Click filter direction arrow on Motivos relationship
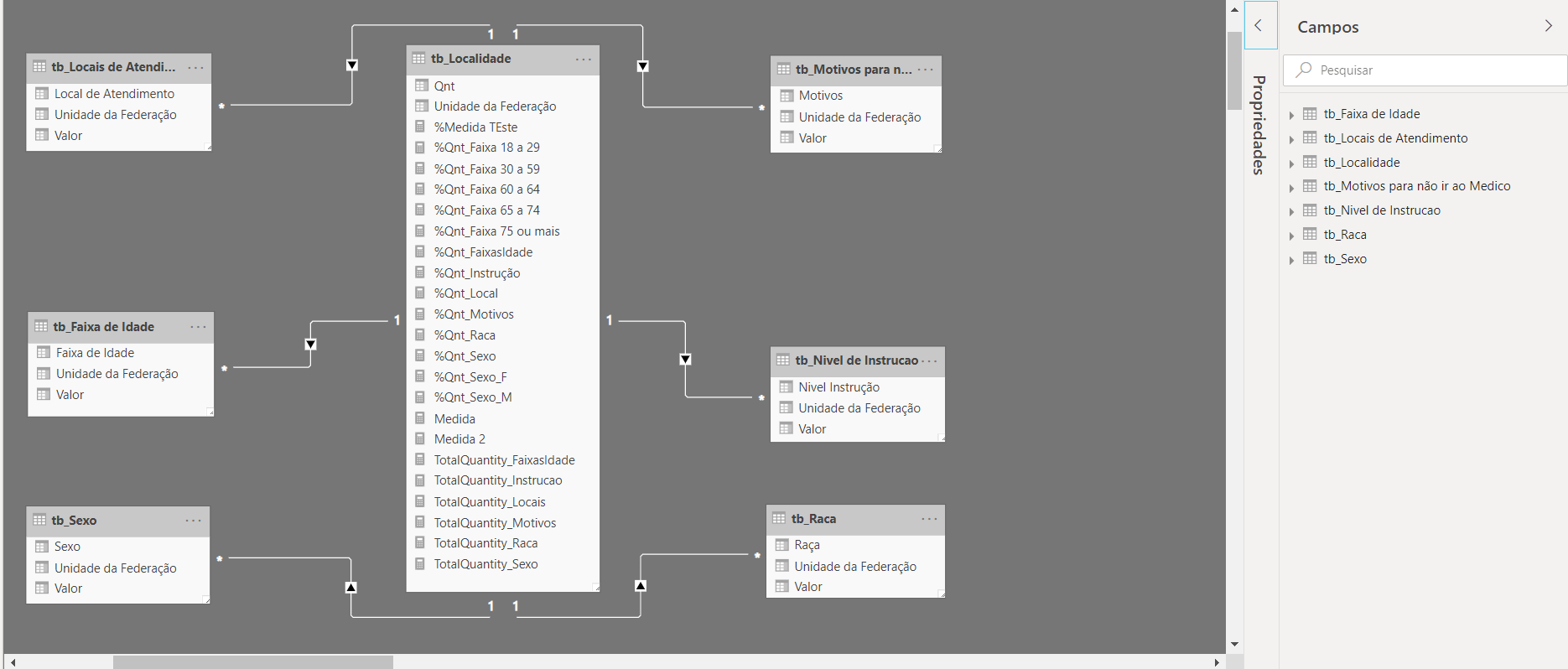Image resolution: width=1568 pixels, height=669 pixels. click(642, 66)
